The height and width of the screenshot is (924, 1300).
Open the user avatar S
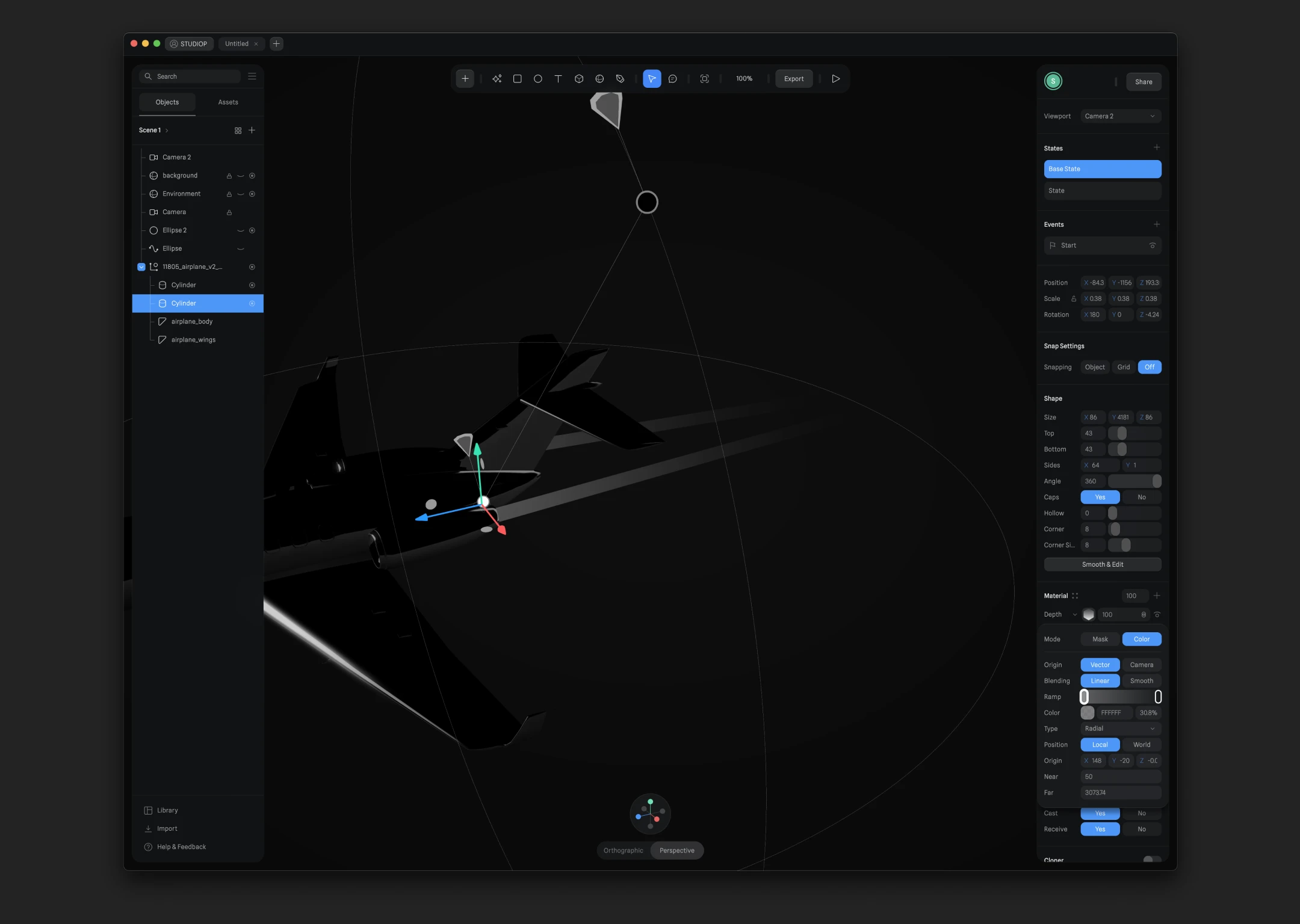pyautogui.click(x=1053, y=81)
